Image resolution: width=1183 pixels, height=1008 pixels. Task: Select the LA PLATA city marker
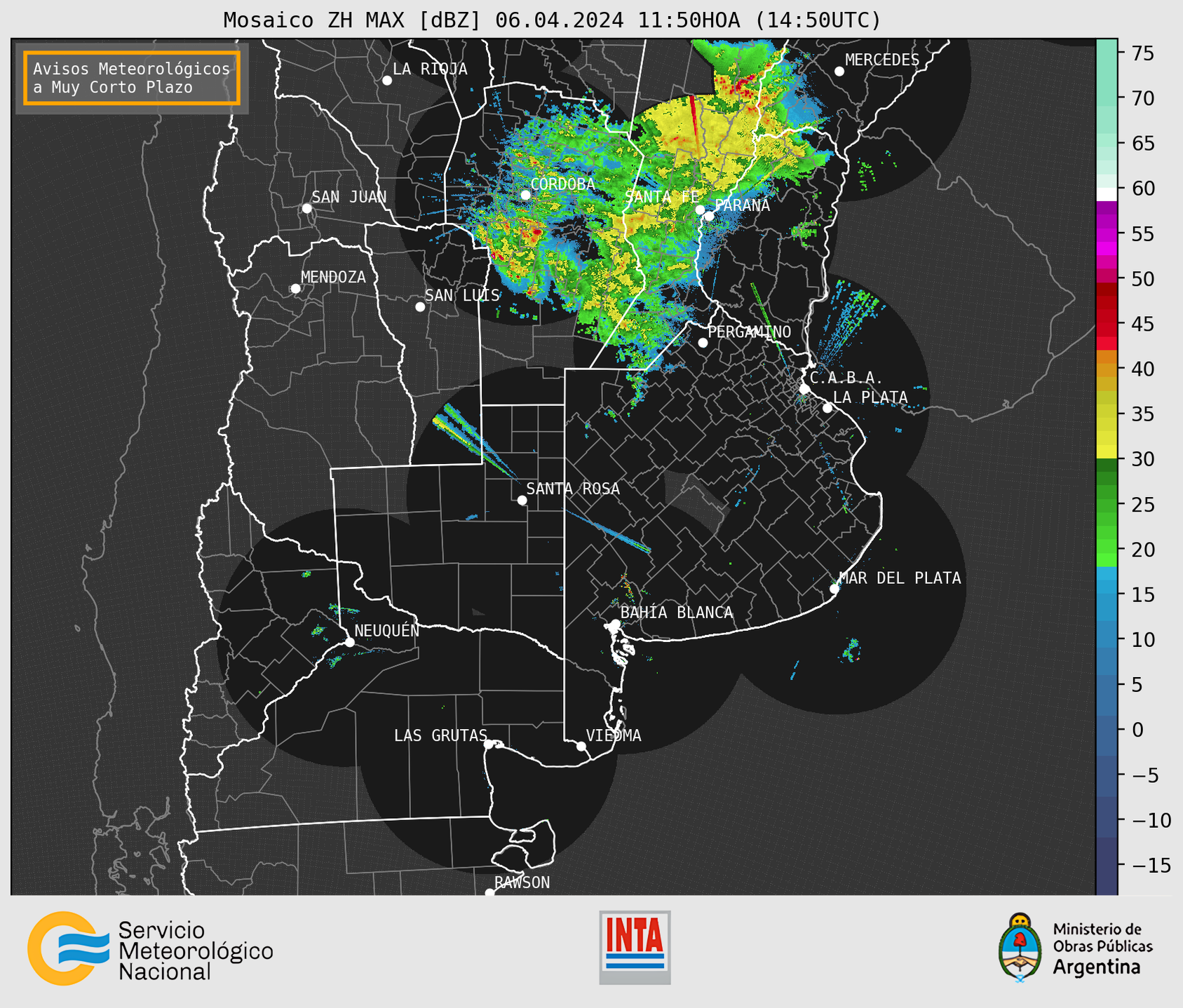(827, 408)
